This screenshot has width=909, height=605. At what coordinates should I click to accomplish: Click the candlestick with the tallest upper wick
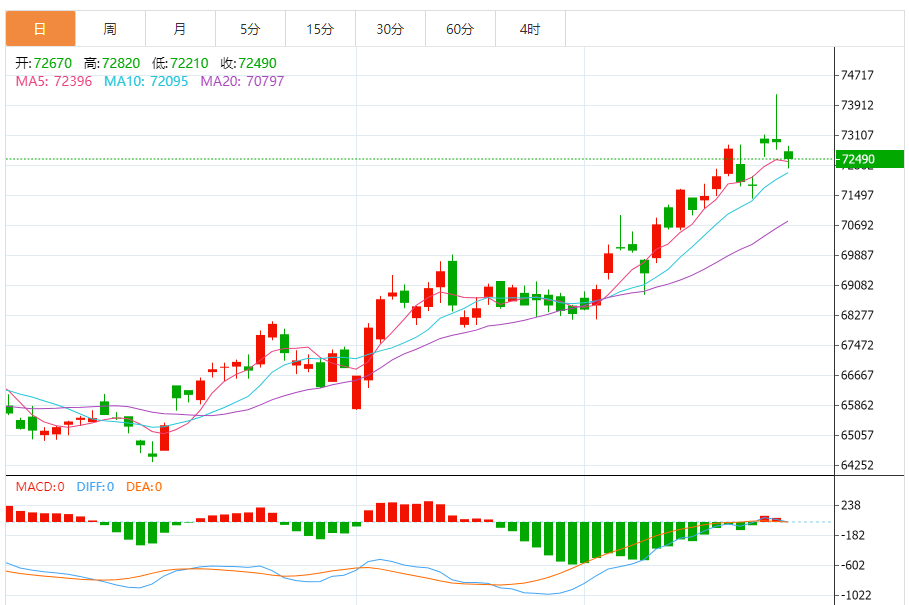[x=777, y=140]
